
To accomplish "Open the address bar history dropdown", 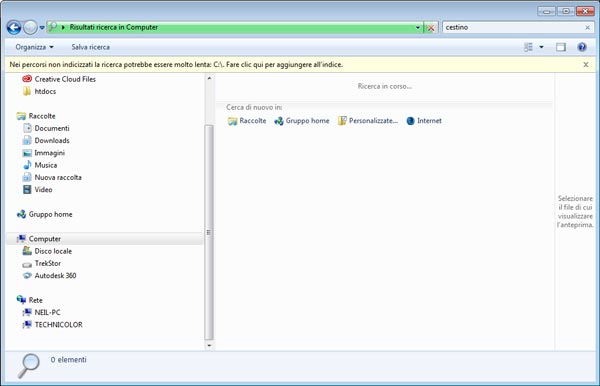I will [418, 28].
